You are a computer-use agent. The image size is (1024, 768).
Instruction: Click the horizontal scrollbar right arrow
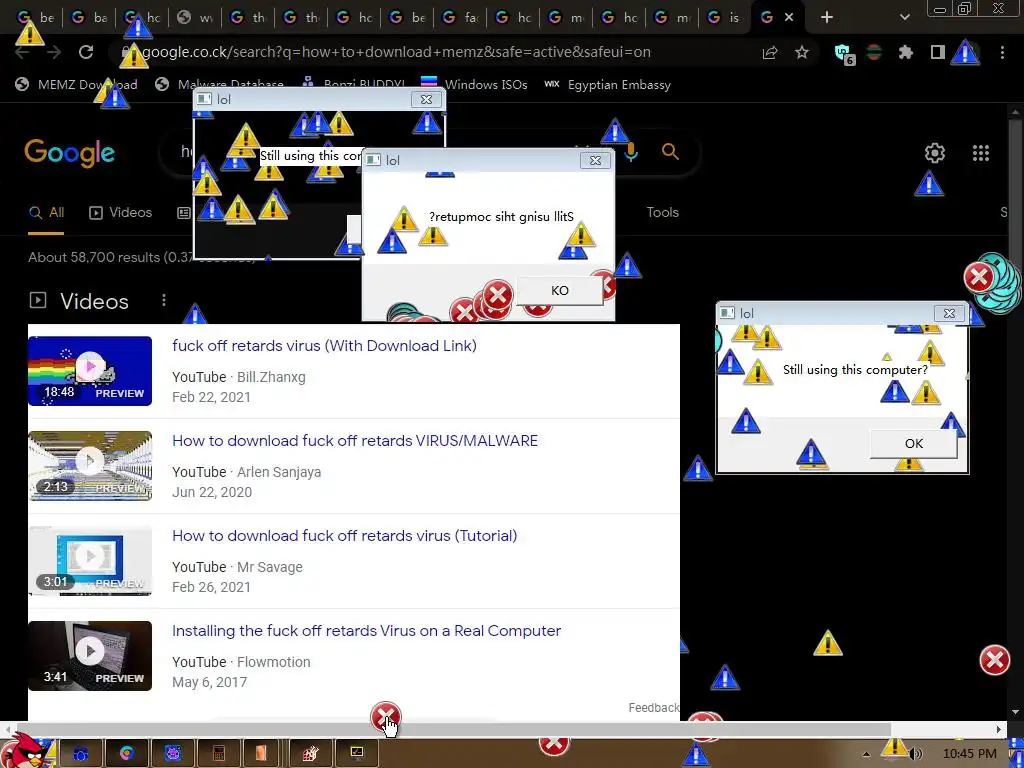(x=999, y=729)
